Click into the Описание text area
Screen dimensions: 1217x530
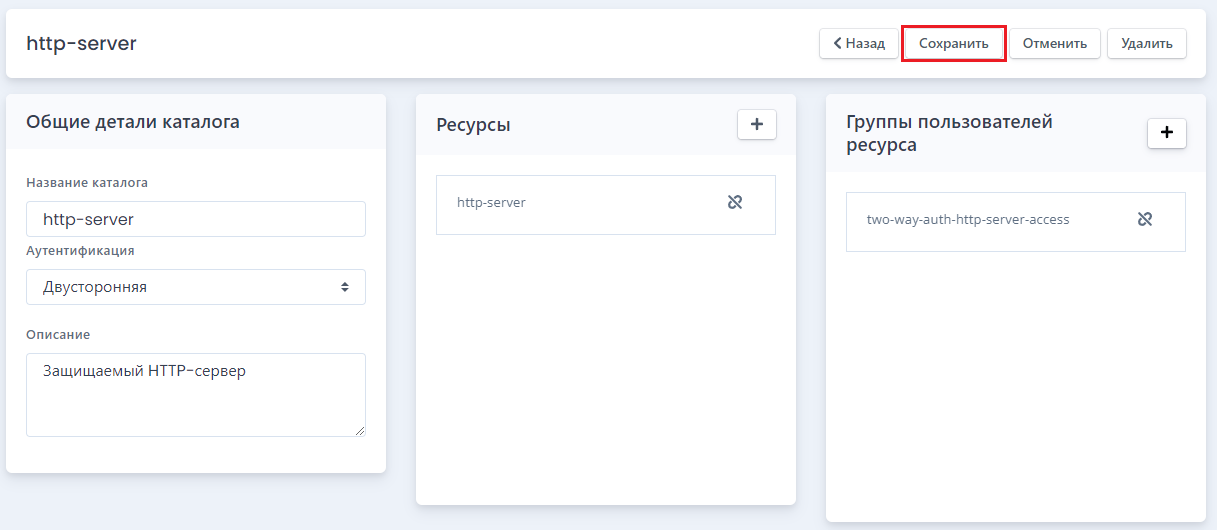(196, 395)
